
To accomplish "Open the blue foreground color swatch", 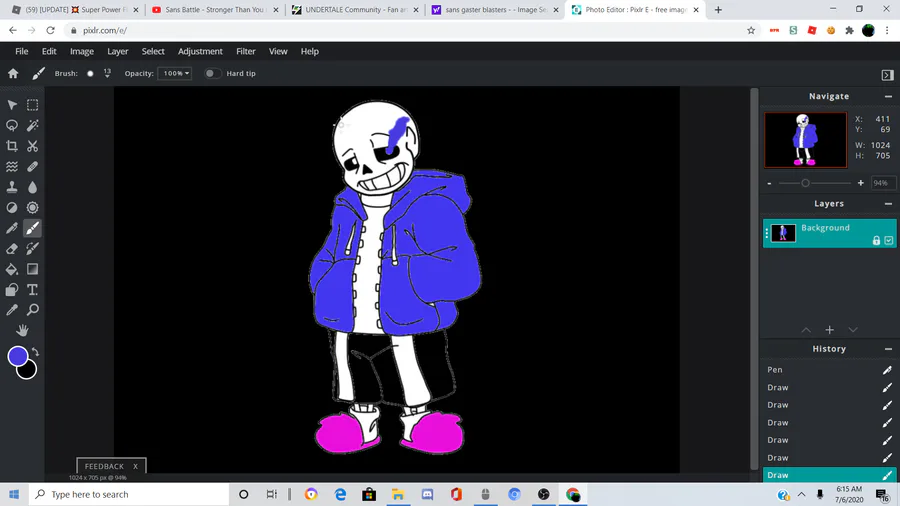I will 17,356.
